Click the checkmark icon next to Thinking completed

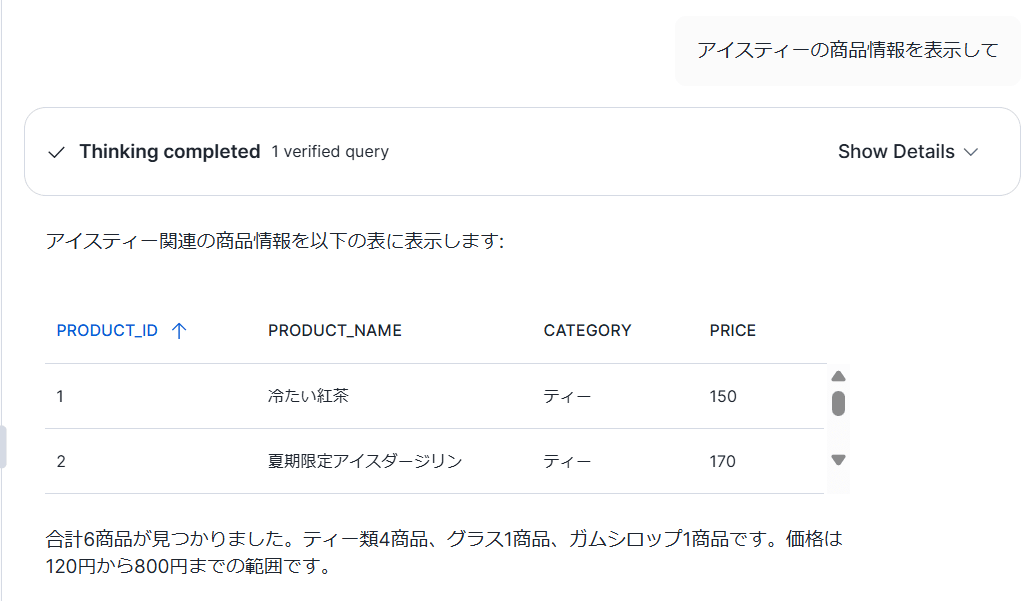pos(57,152)
